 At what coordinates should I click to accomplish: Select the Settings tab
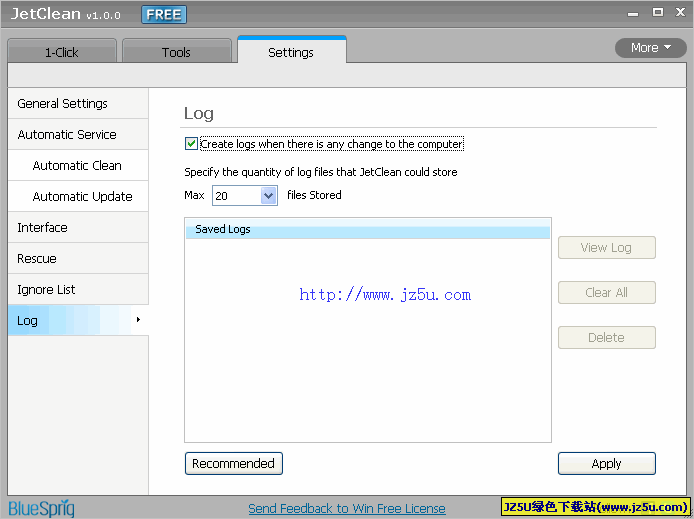point(291,50)
